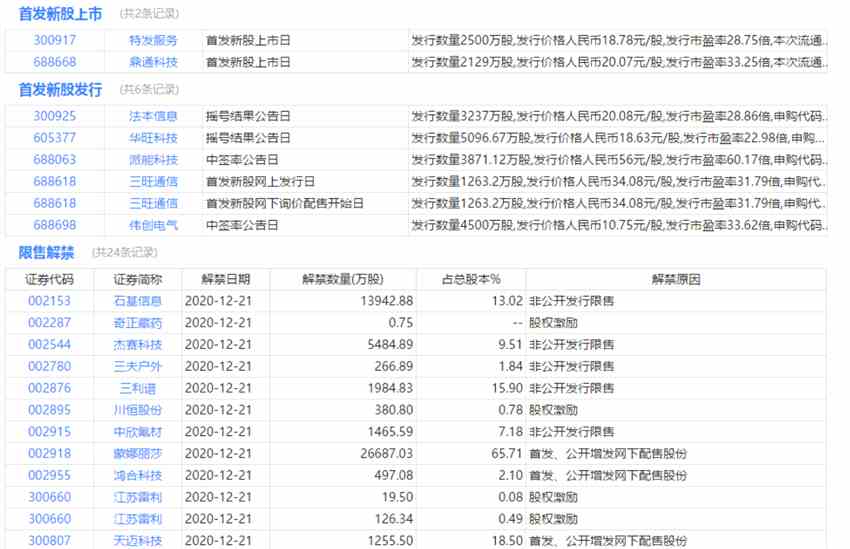Screen dimensions: 850x549
Task: Open the 华旺科技 stock name link
Action: coord(153,138)
